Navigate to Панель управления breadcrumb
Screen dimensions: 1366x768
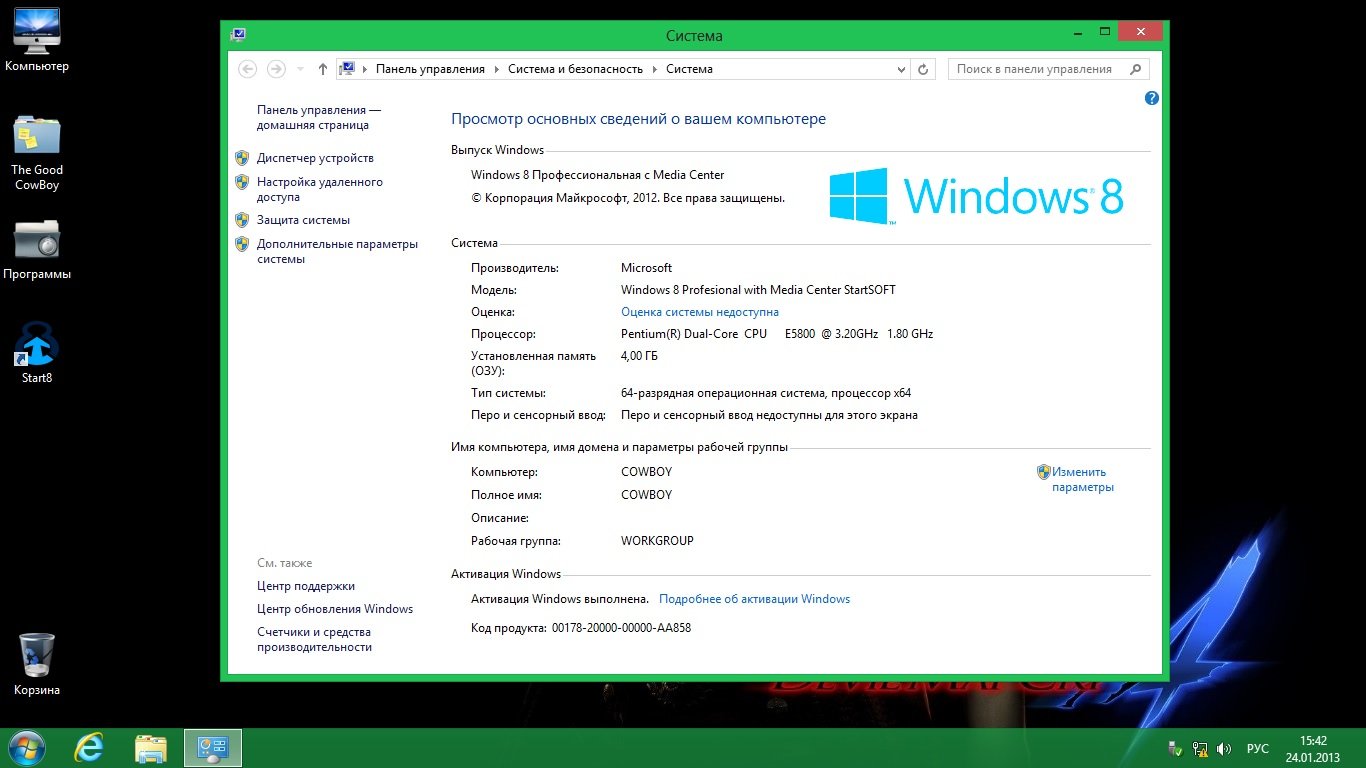pyautogui.click(x=430, y=69)
